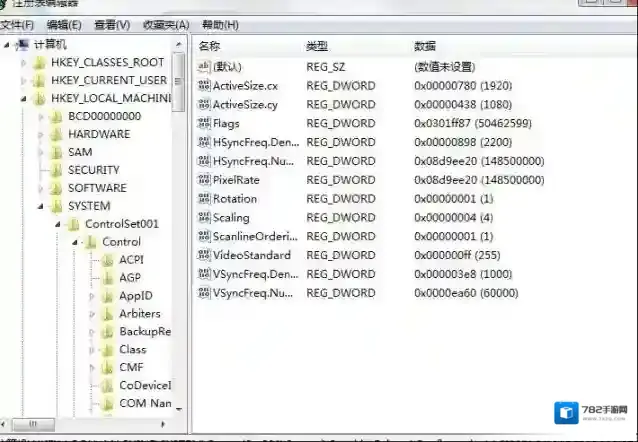This screenshot has width=638, height=442.
Task: Click the 名称 column header
Action: (210, 46)
